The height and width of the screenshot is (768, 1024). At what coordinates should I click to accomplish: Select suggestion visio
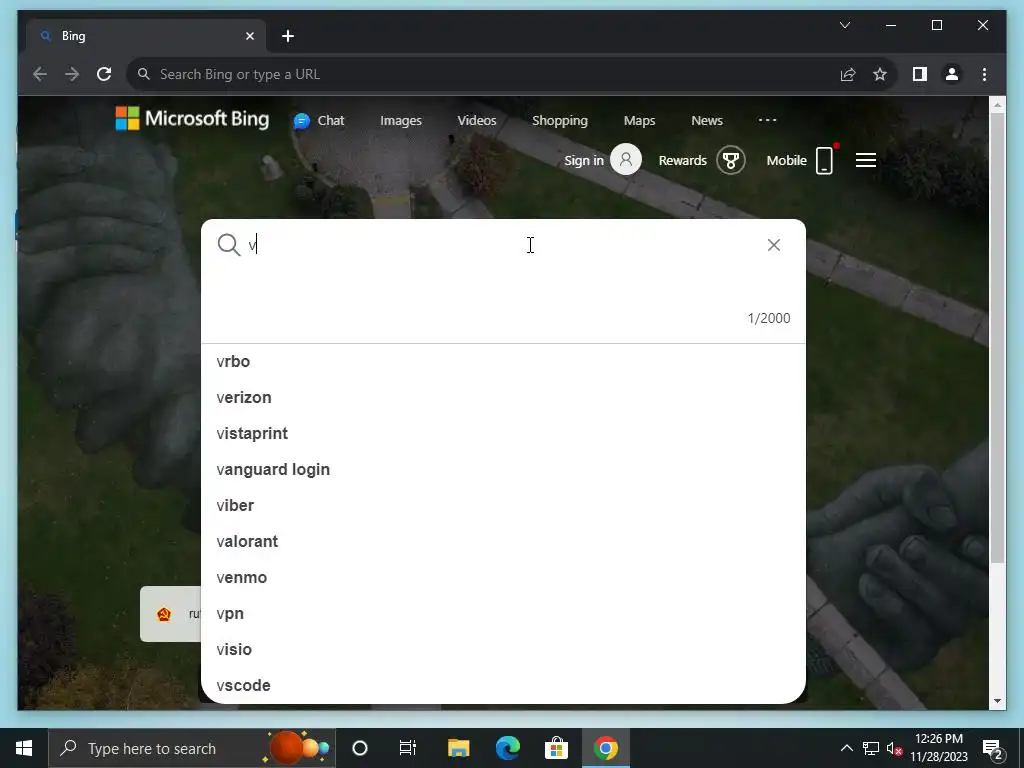point(503,649)
